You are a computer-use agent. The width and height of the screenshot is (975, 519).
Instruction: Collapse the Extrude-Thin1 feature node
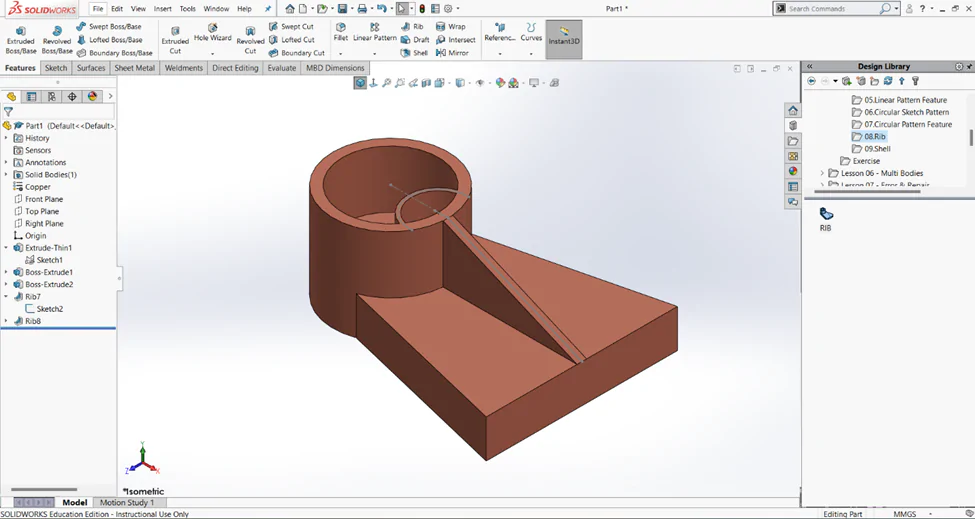6,247
